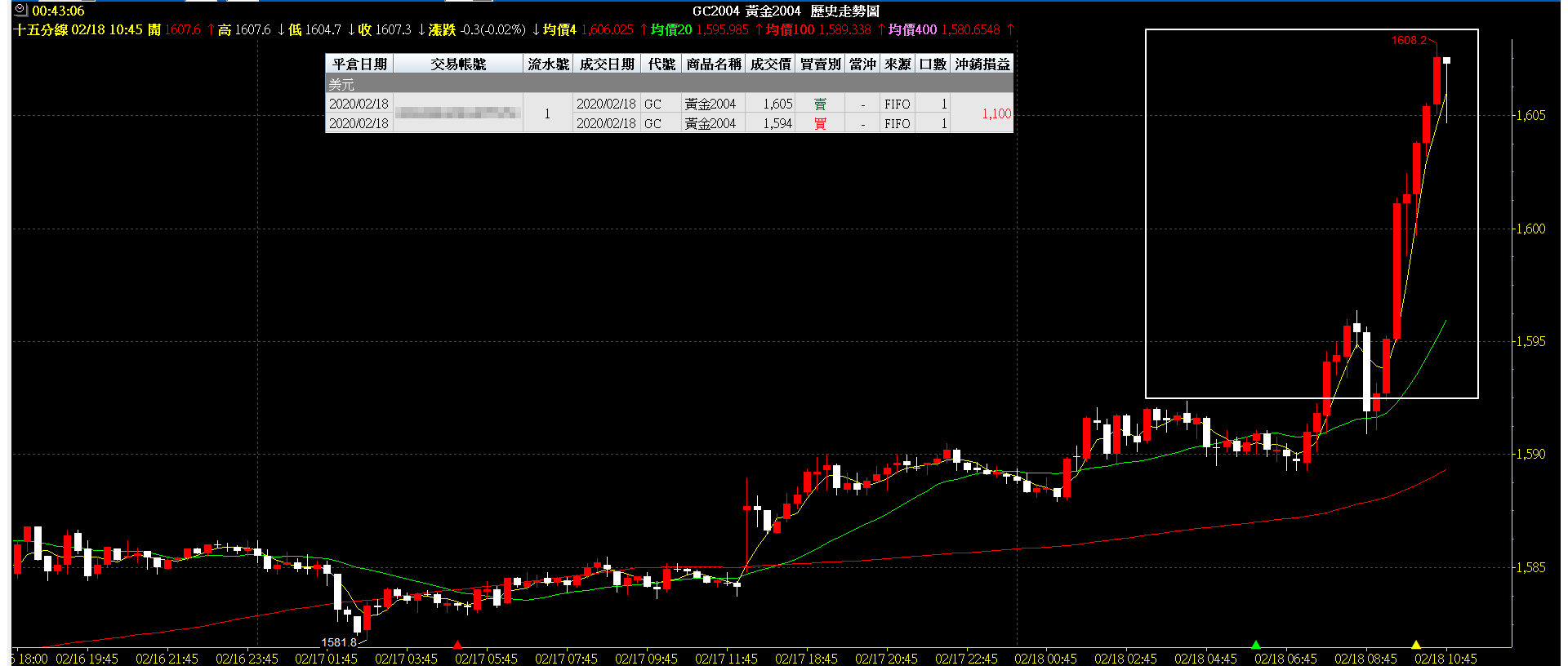Click the 沖銷損益 column header

coord(982,64)
